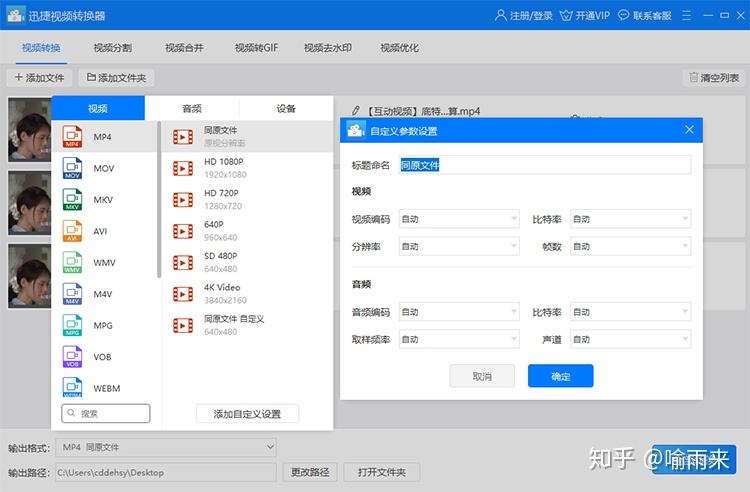Switch to the 视频去水印 tab
The width and height of the screenshot is (750, 492).
328,48
